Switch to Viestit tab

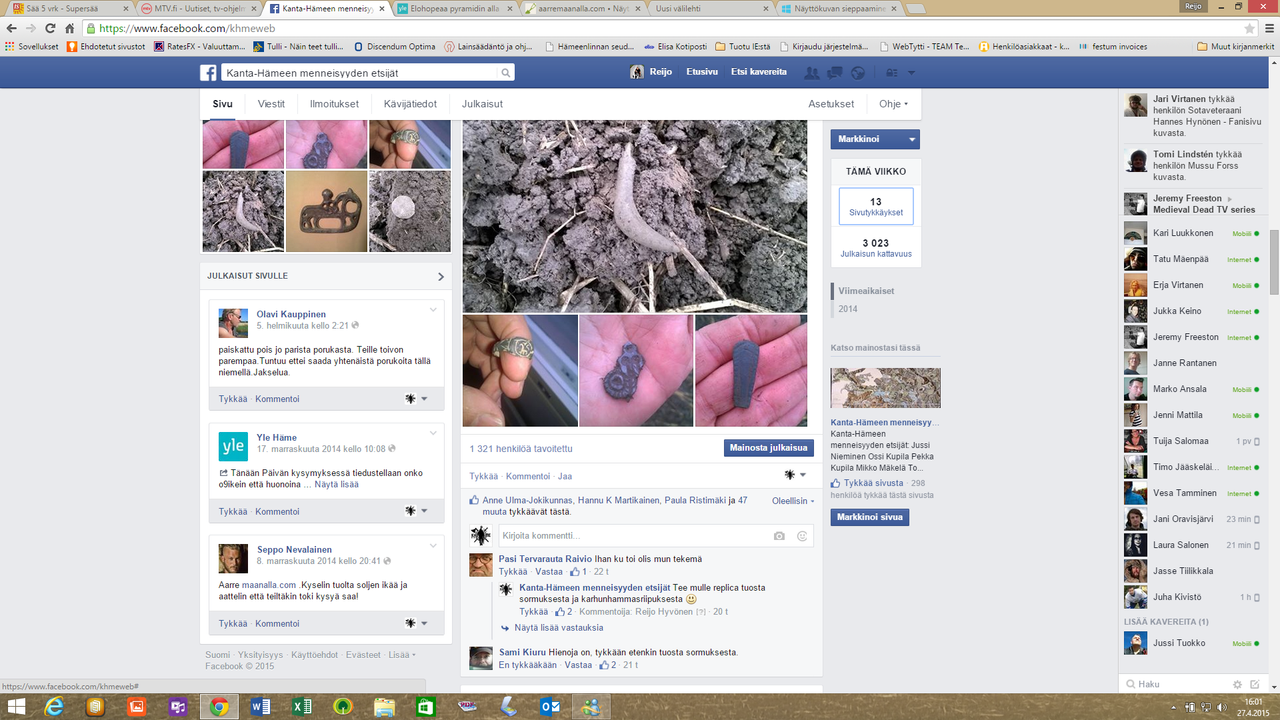pyautogui.click(x=271, y=104)
